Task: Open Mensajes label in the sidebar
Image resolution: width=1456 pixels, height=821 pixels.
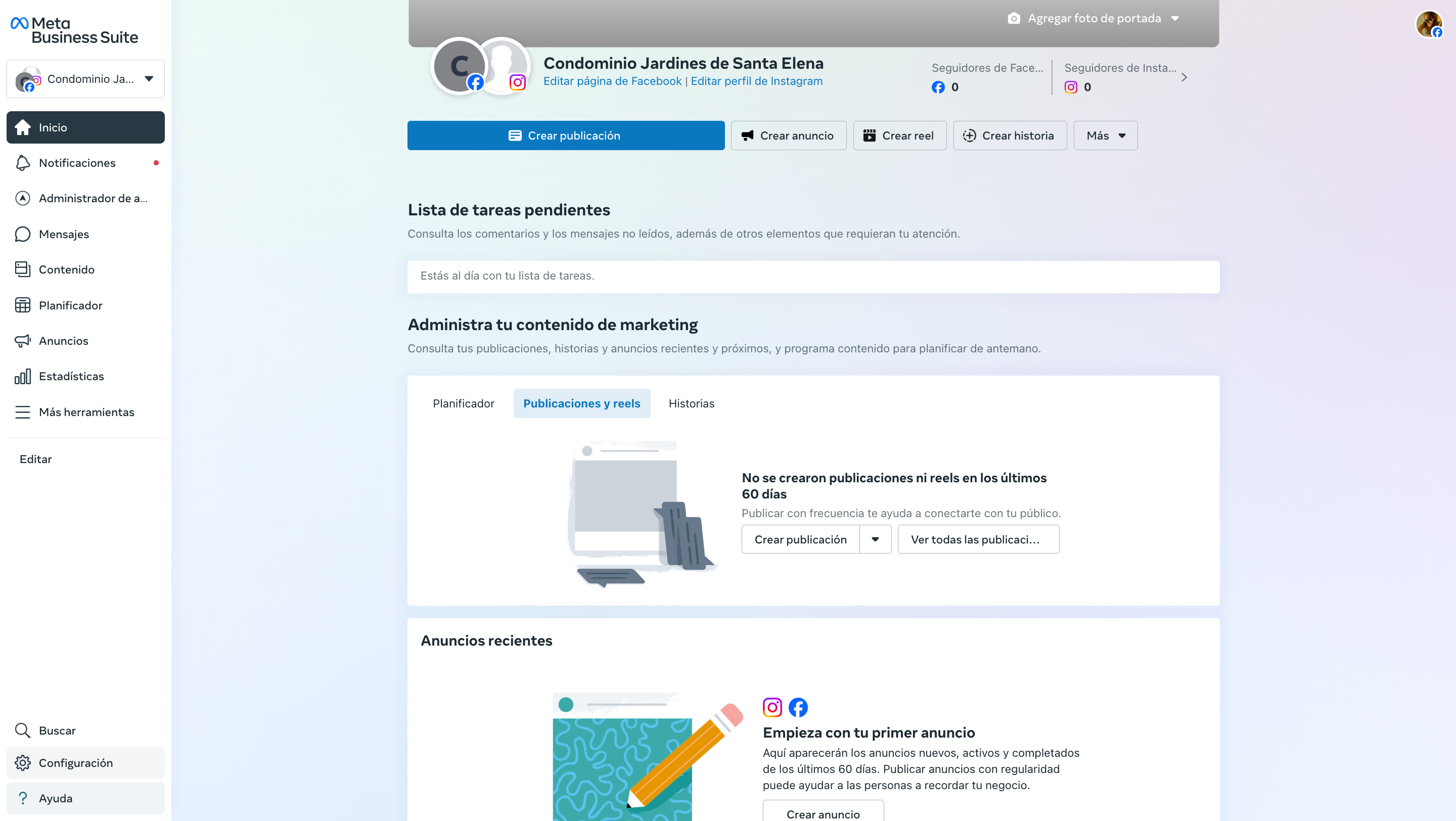Action: (x=64, y=234)
